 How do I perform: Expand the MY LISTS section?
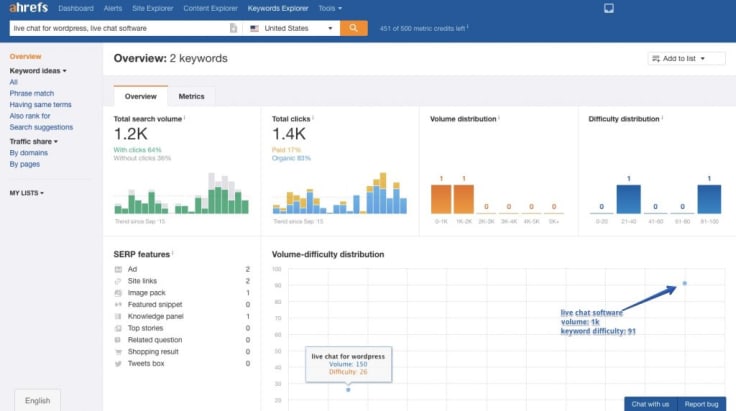pyautogui.click(x=27, y=193)
